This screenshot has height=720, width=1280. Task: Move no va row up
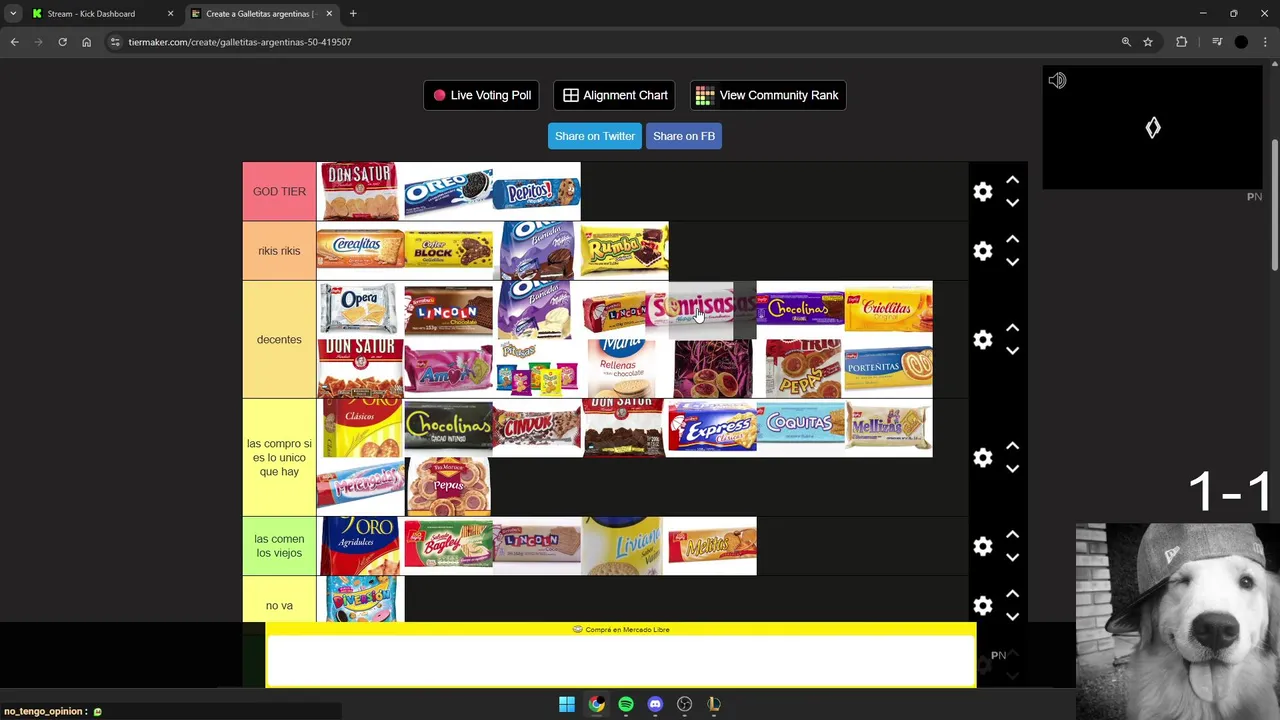pos(1012,594)
